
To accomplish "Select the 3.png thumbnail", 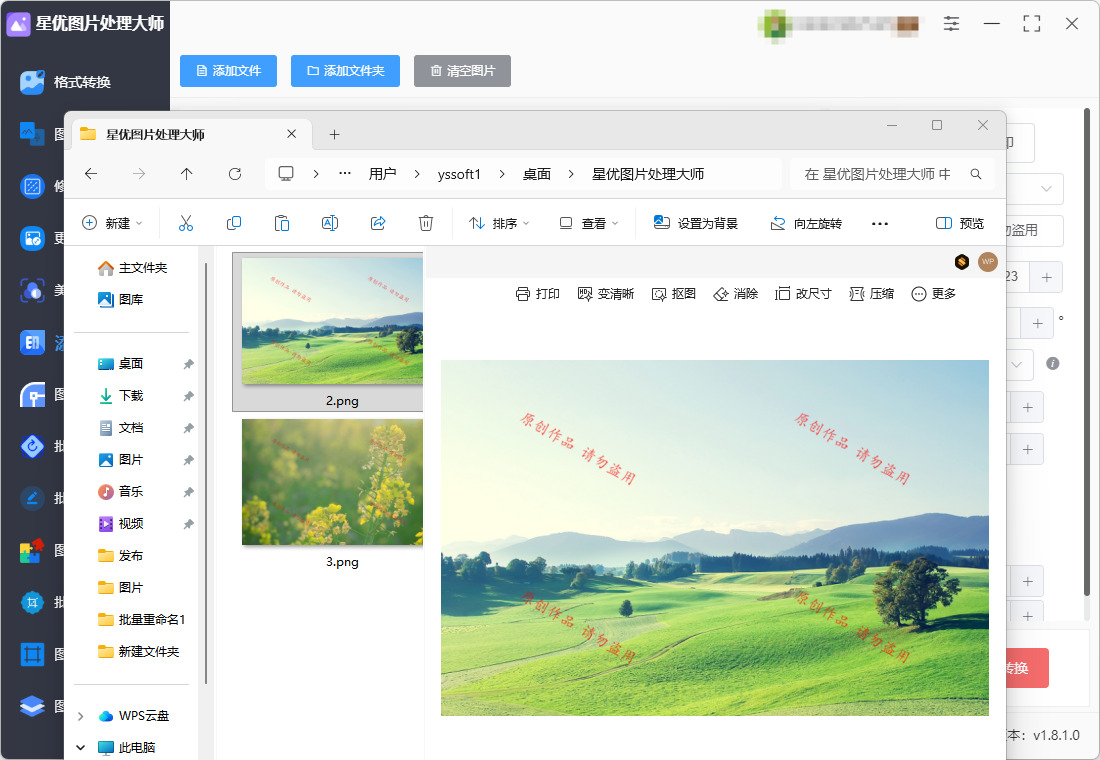I will pos(332,482).
